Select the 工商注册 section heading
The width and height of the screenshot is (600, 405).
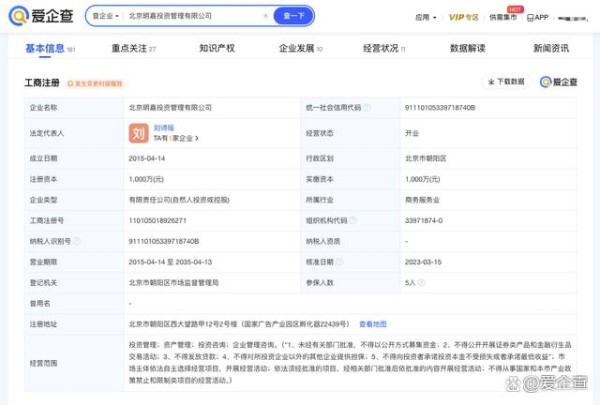click(42, 83)
